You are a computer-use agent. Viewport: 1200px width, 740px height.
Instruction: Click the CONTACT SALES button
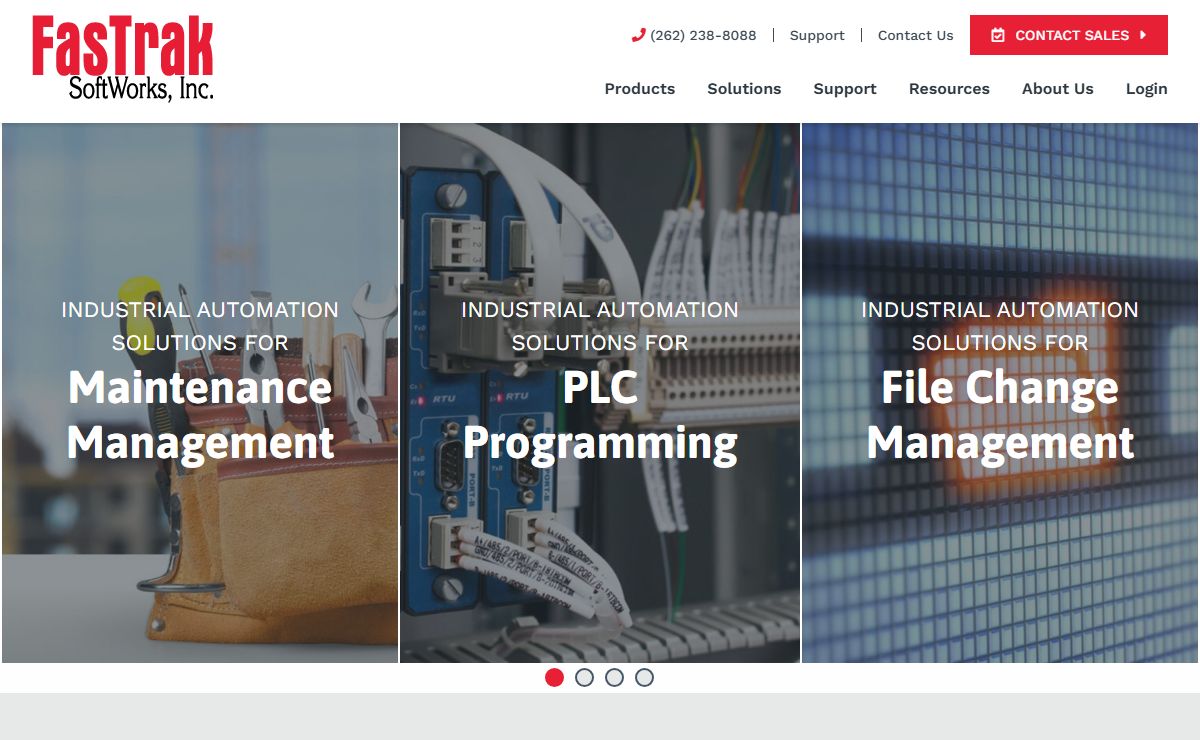tap(1069, 35)
